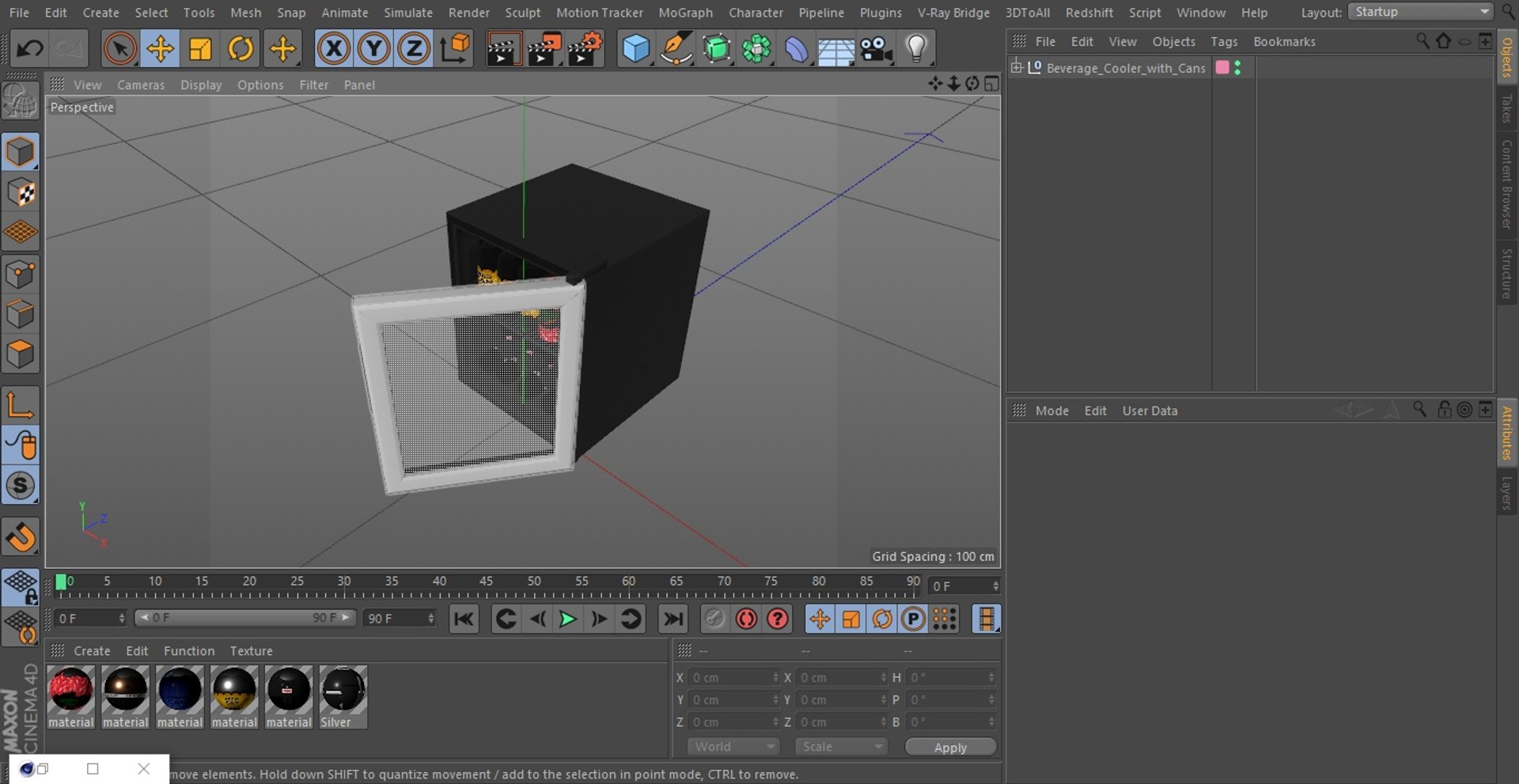Open the Scale mode dropdown

tap(842, 746)
